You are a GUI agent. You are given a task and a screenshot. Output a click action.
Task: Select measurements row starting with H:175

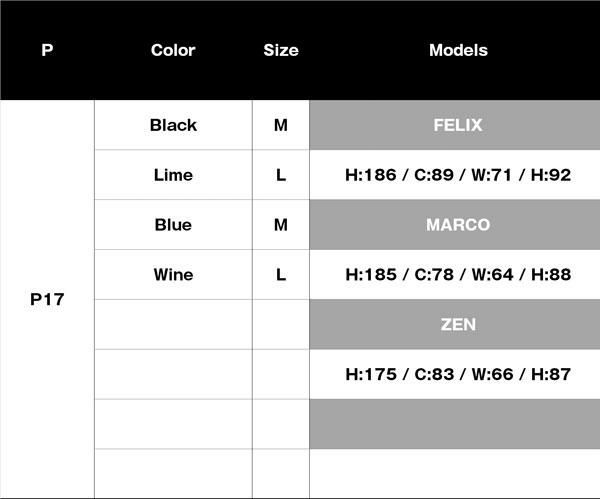pos(458,375)
